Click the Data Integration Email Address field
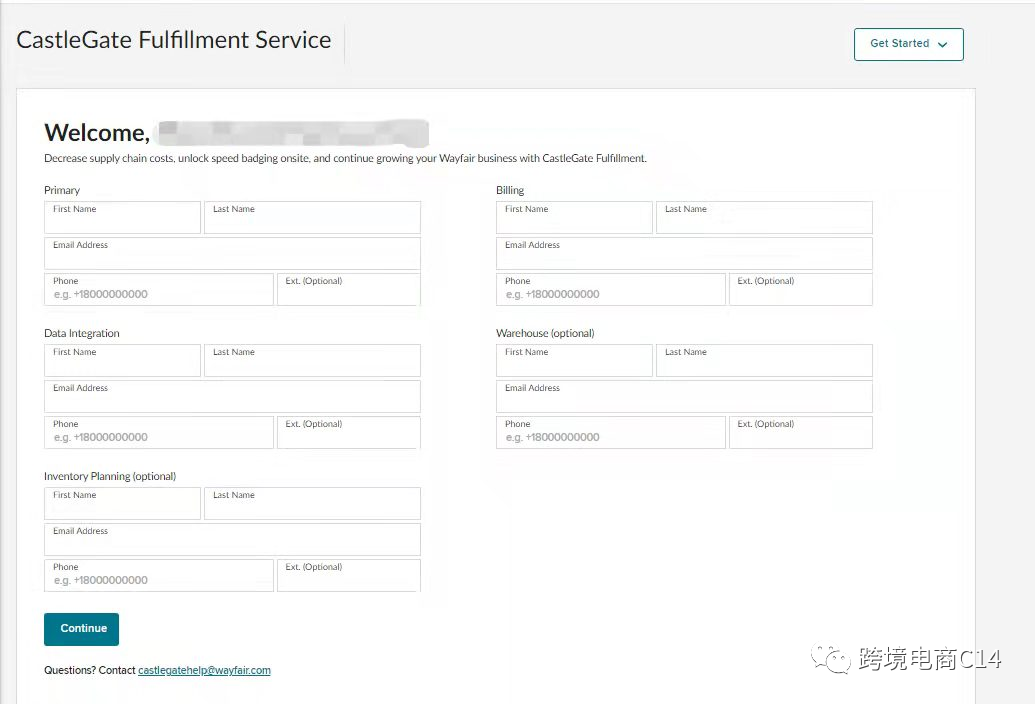This screenshot has width=1035, height=704. pos(232,397)
